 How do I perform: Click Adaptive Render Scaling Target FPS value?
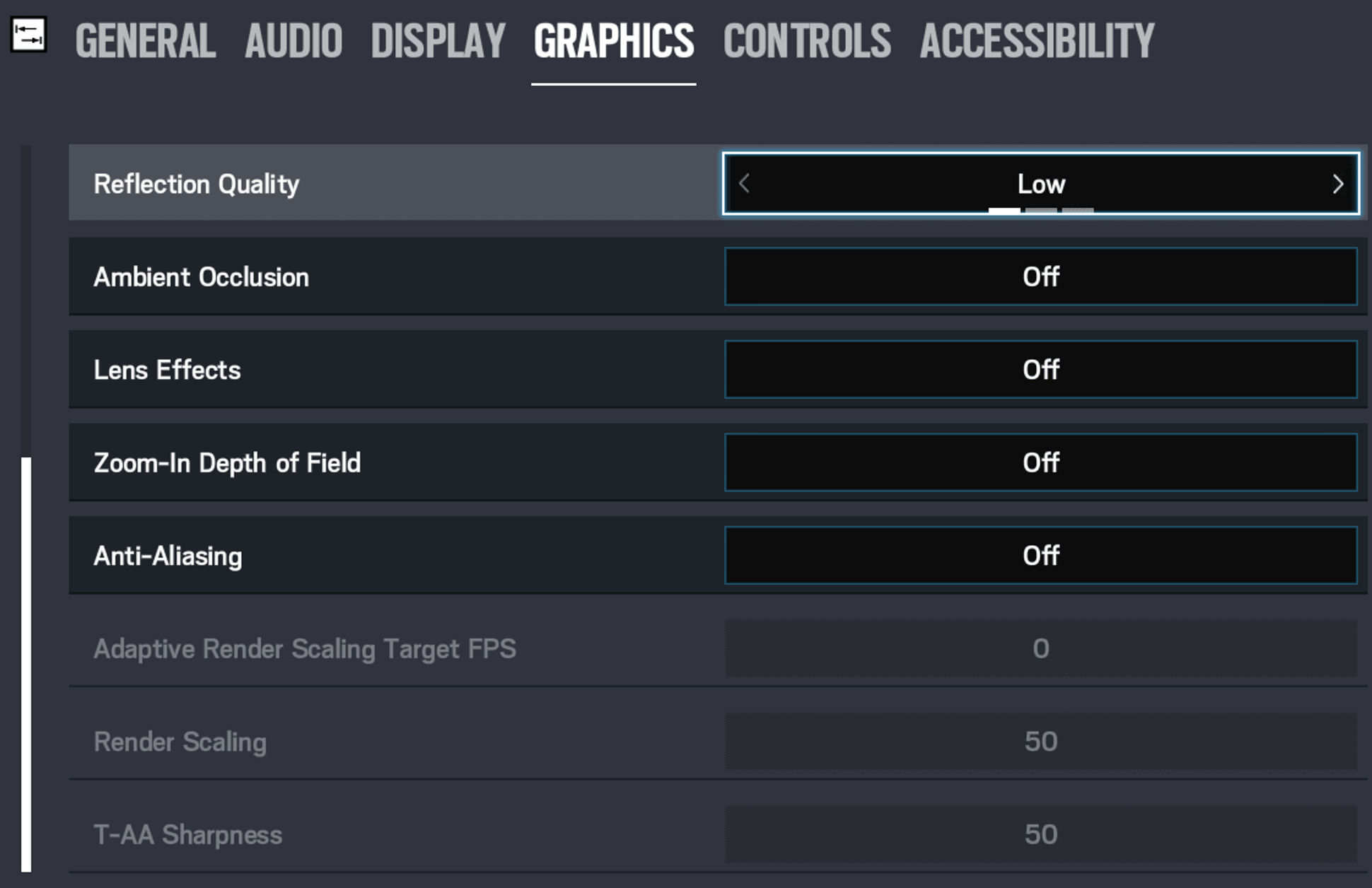(1040, 648)
